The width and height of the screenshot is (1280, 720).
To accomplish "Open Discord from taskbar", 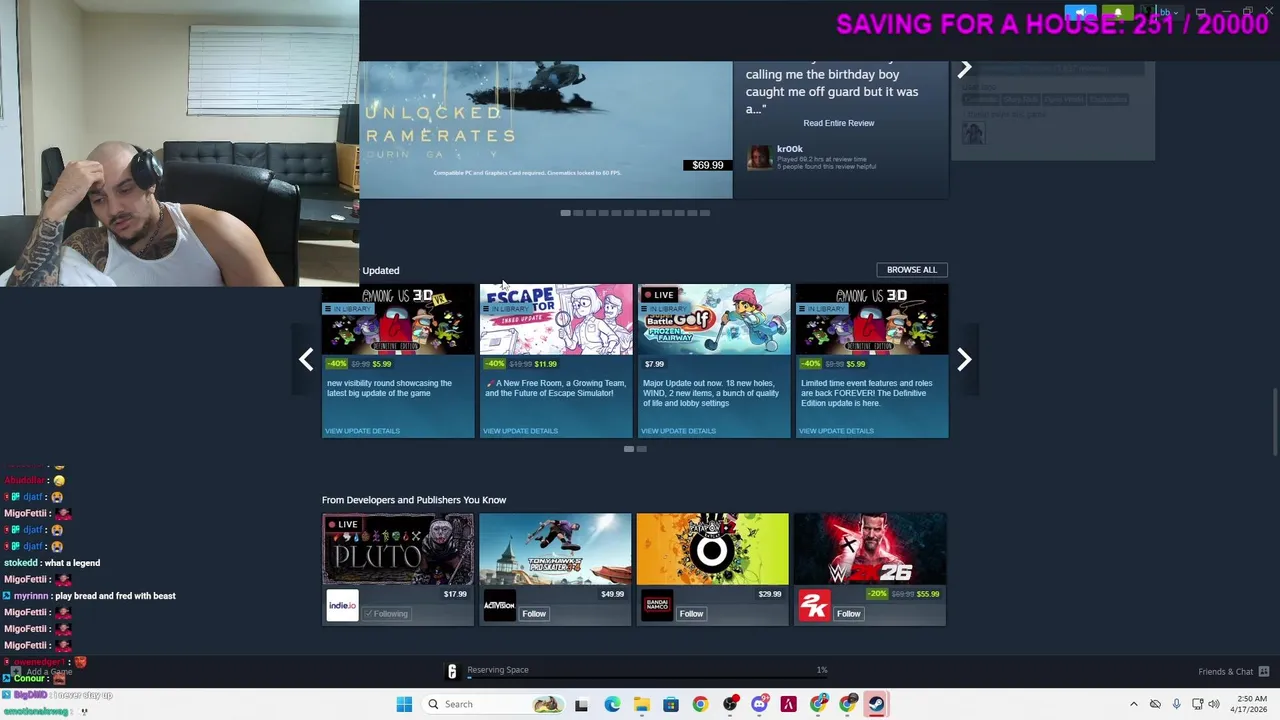I will click(x=760, y=704).
